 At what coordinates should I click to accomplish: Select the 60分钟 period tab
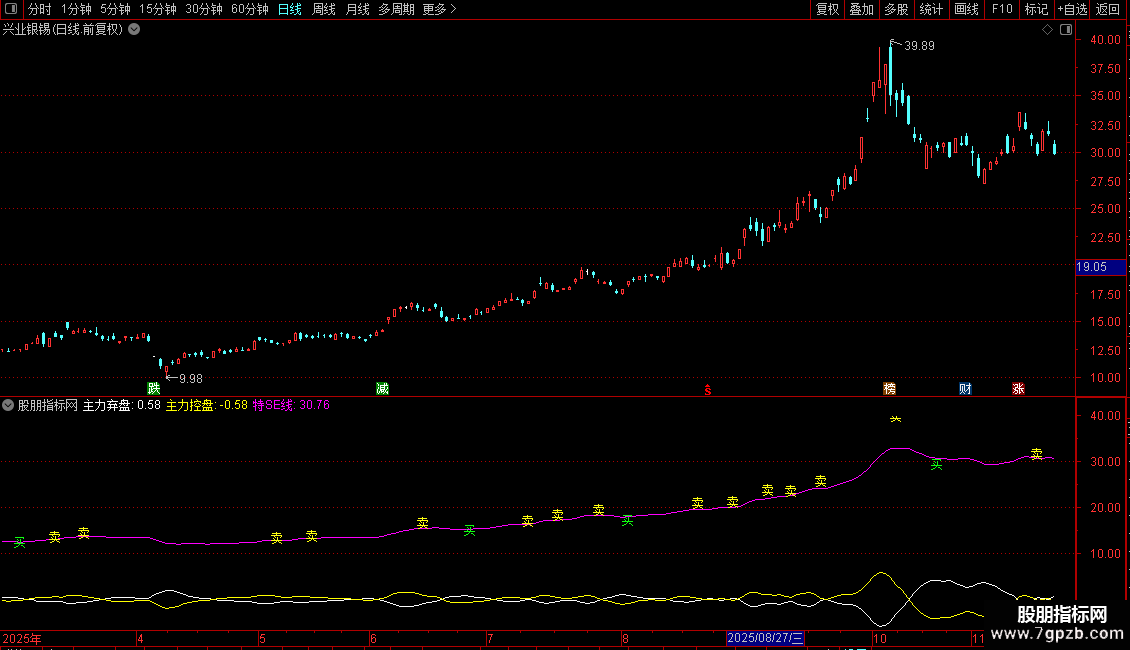pos(249,9)
